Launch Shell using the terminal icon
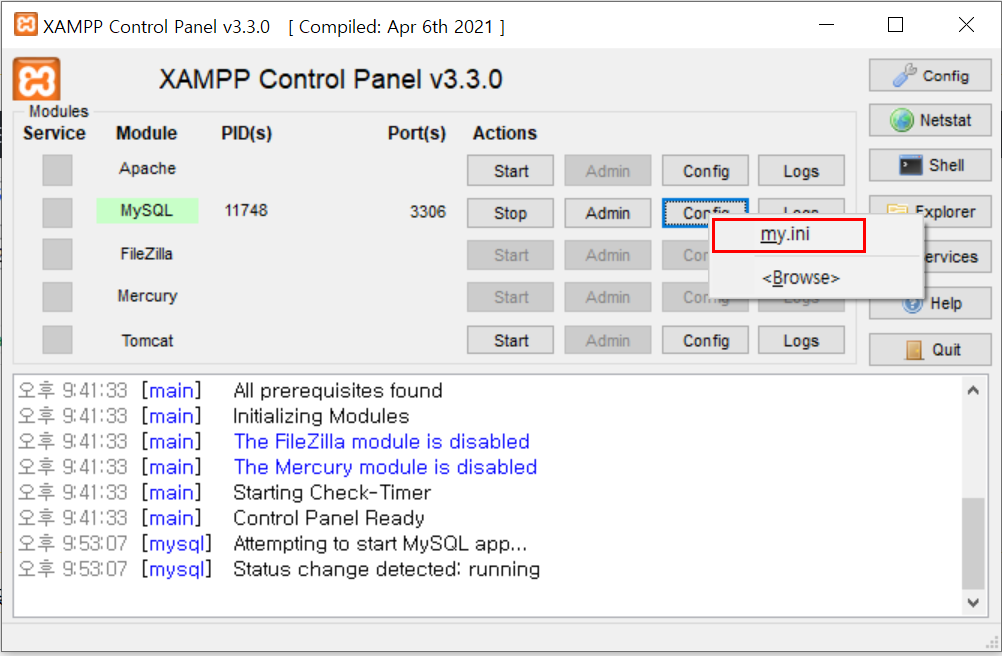The image size is (1002, 656). (930, 165)
